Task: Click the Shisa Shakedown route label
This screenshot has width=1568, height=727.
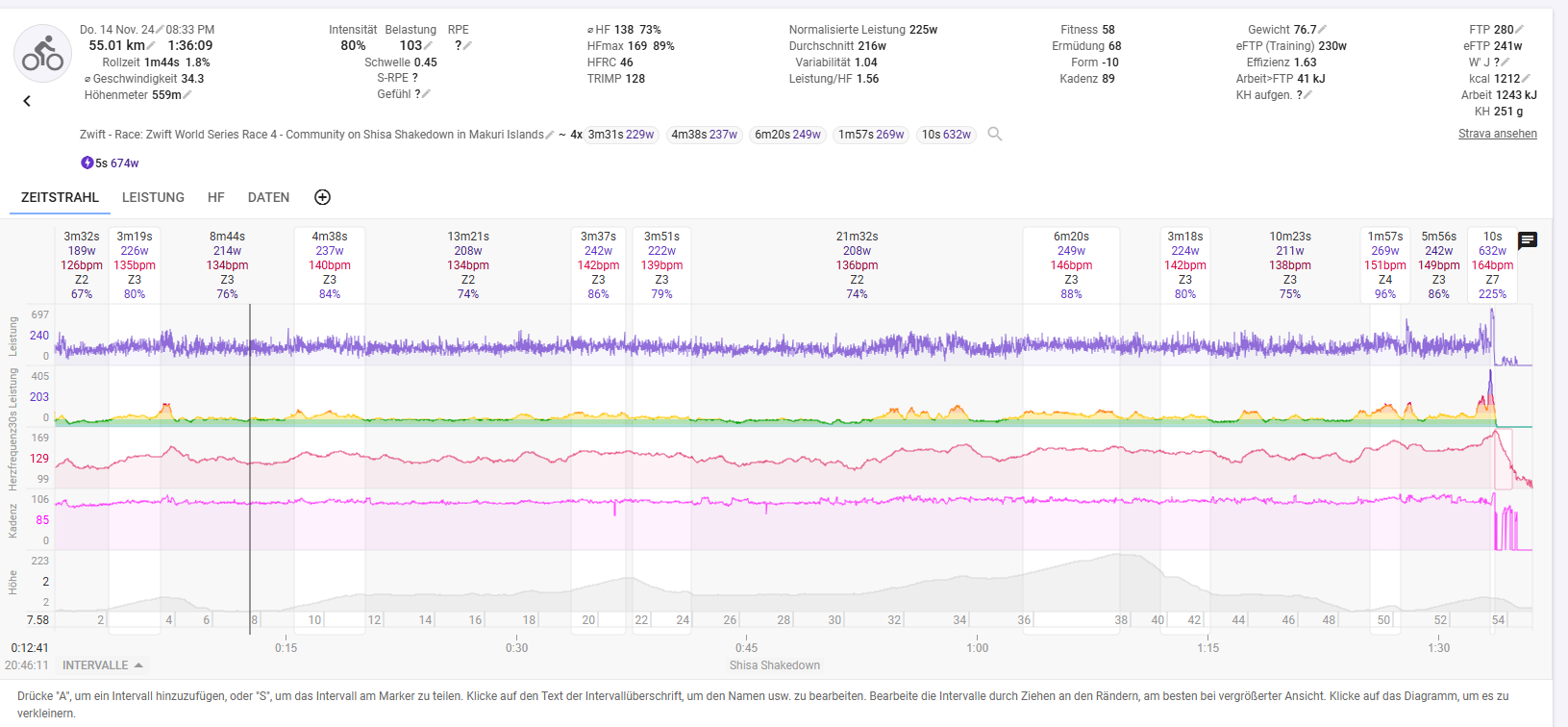Action: pyautogui.click(x=775, y=665)
